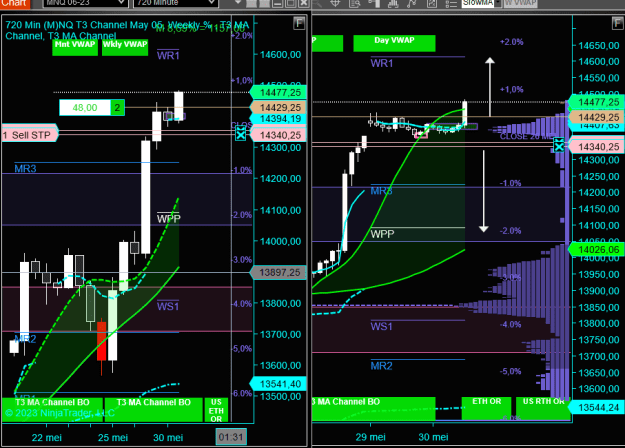Click the W VWAP toolbar button
This screenshot has height=448, width=625.
tap(520, 3)
